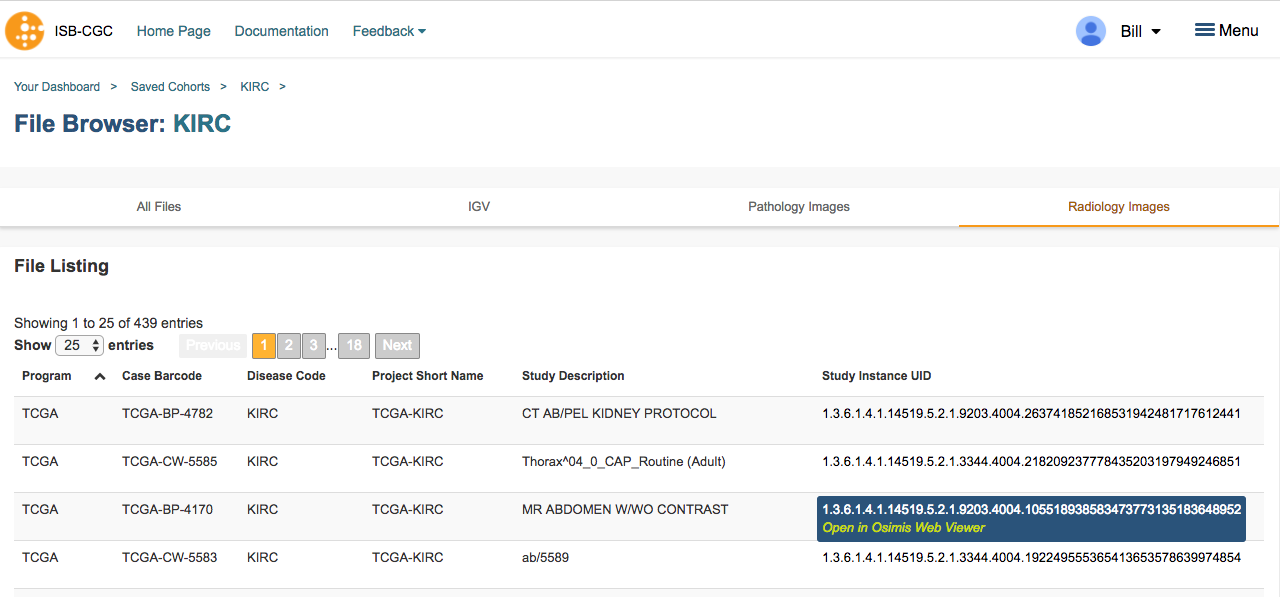Click highlighted UID ending in 183648952
The height and width of the screenshot is (597, 1280).
click(x=1032, y=509)
